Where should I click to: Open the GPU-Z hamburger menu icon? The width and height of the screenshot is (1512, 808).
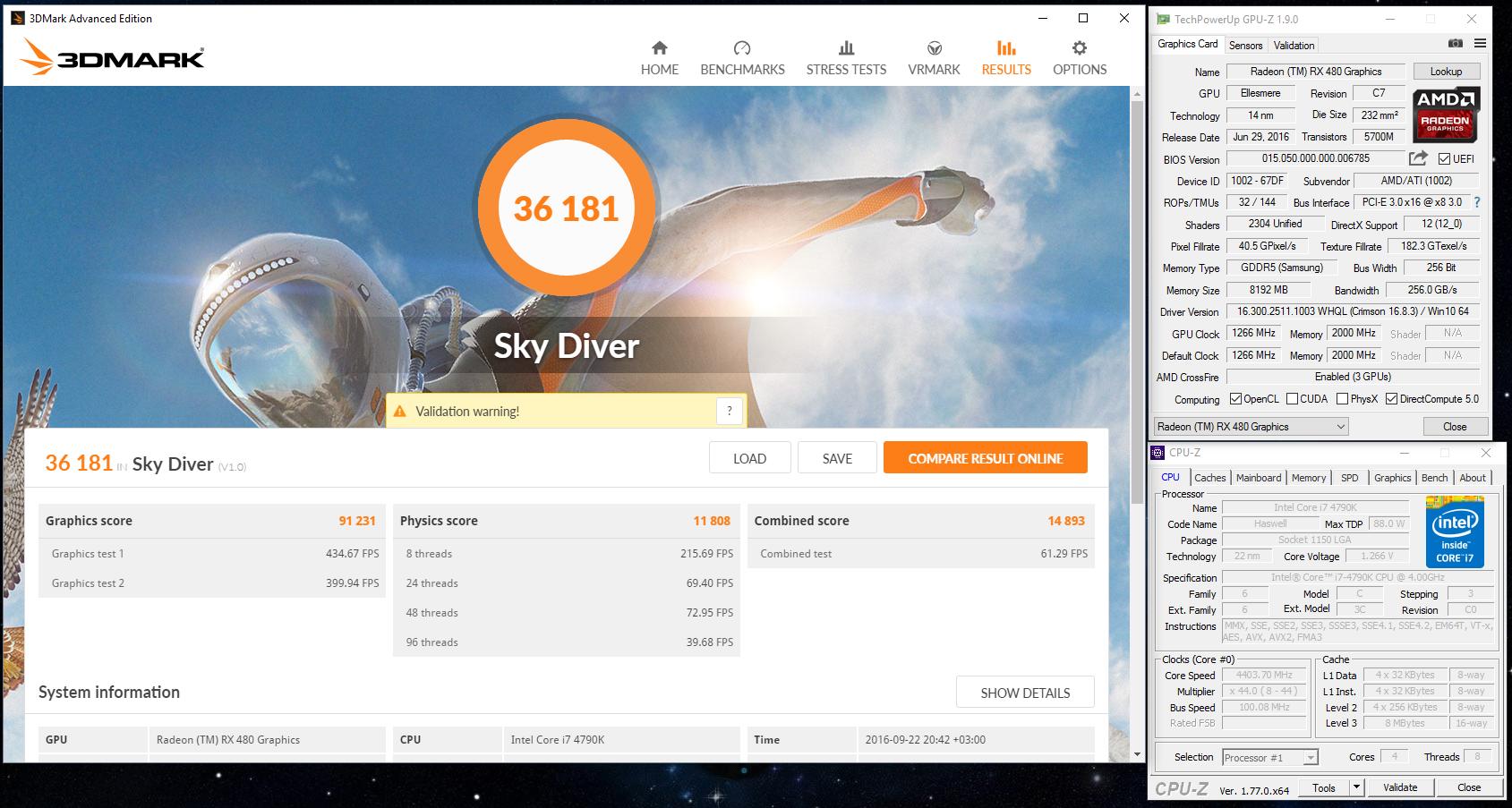coord(1481,44)
